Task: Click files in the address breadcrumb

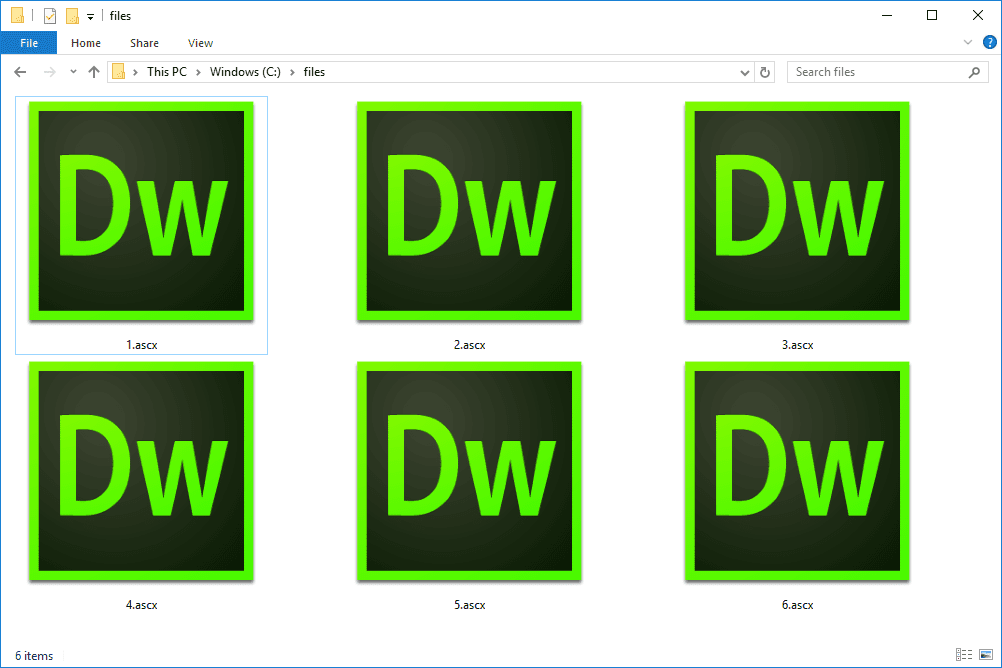Action: [x=314, y=72]
